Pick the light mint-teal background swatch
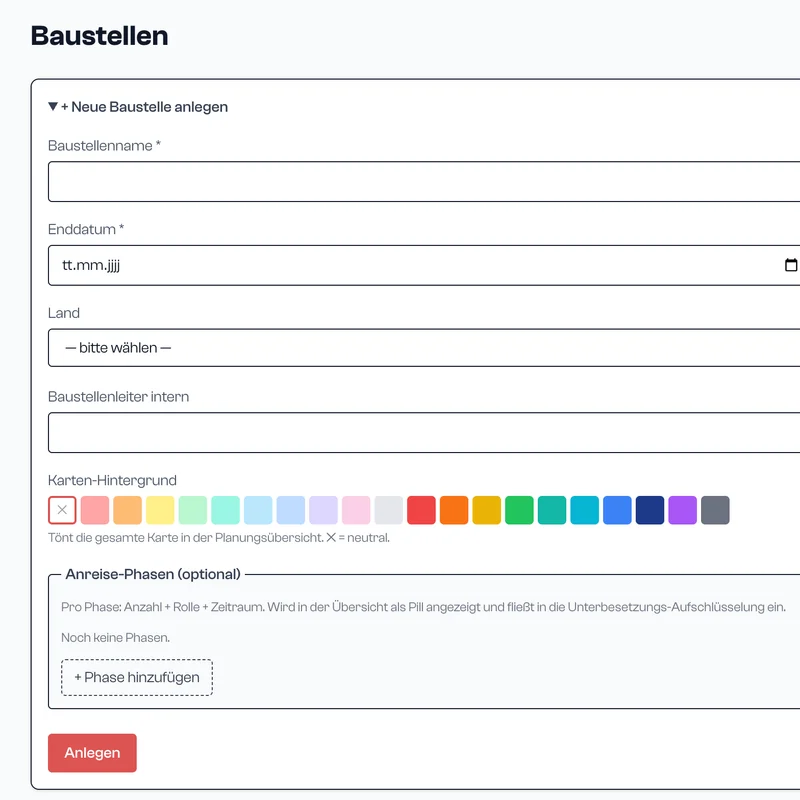The image size is (800, 800). click(226, 510)
